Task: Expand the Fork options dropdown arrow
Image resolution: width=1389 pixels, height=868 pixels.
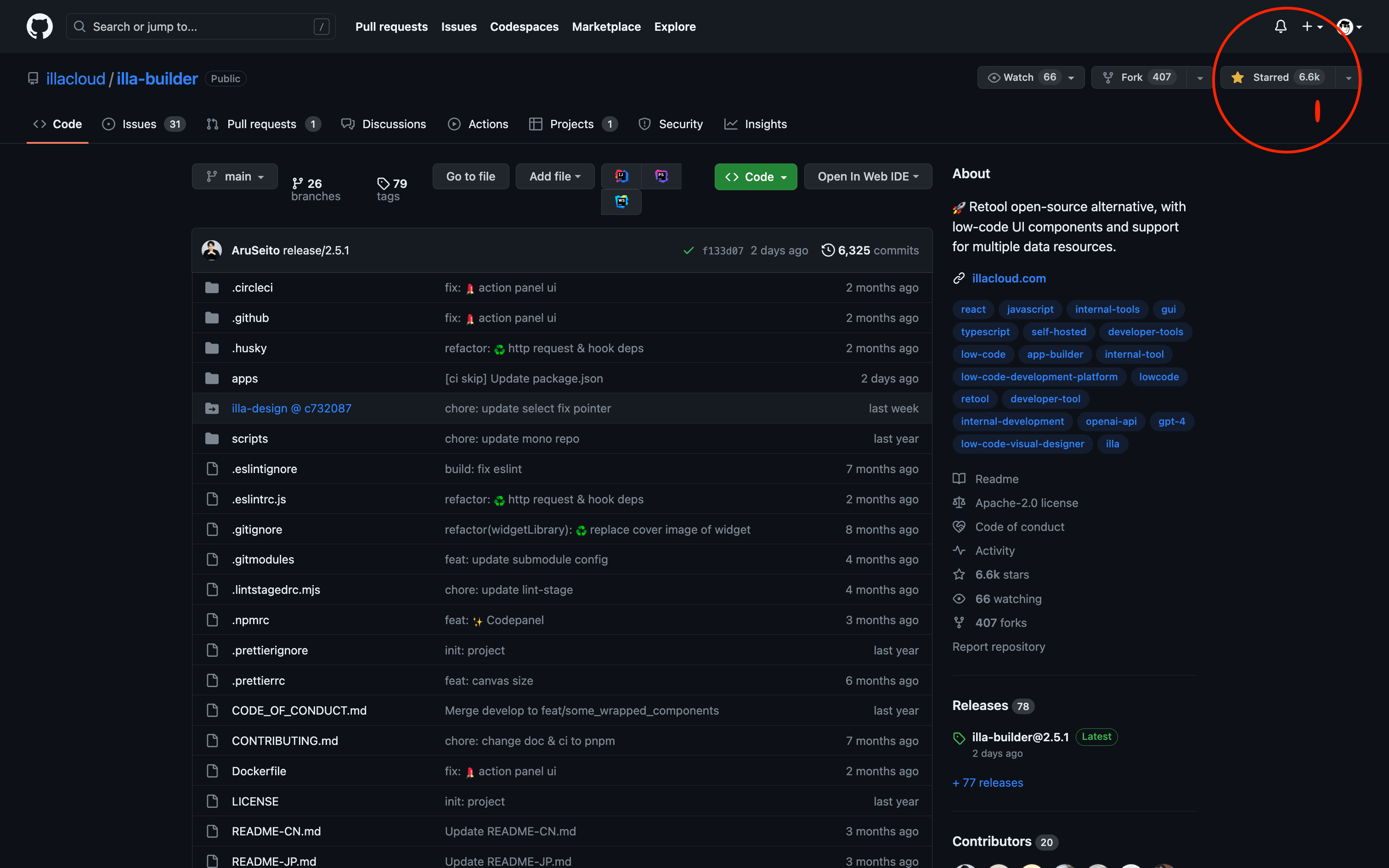Action: pyautogui.click(x=1200, y=78)
